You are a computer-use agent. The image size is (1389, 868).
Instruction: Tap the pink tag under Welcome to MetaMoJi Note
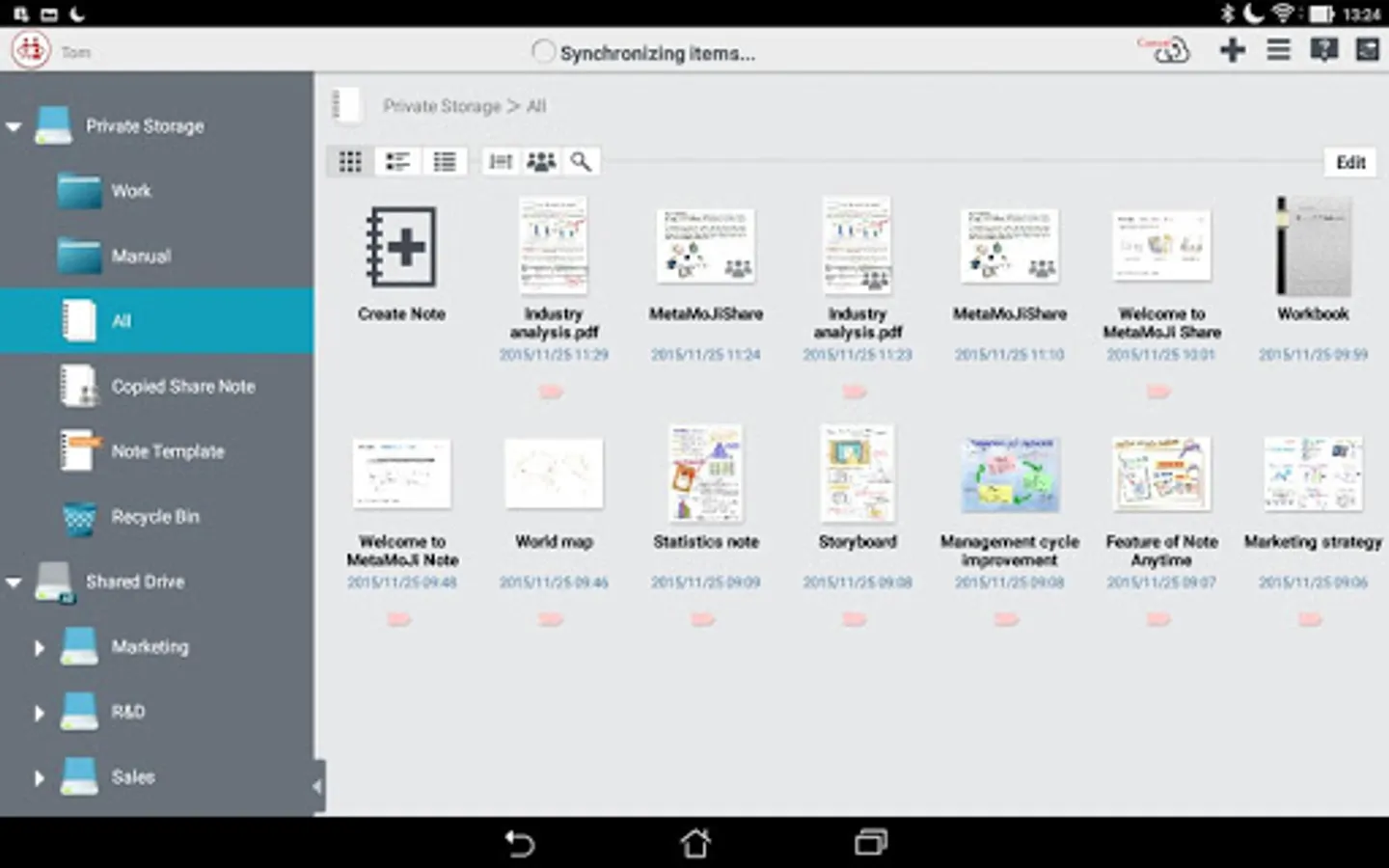point(399,619)
